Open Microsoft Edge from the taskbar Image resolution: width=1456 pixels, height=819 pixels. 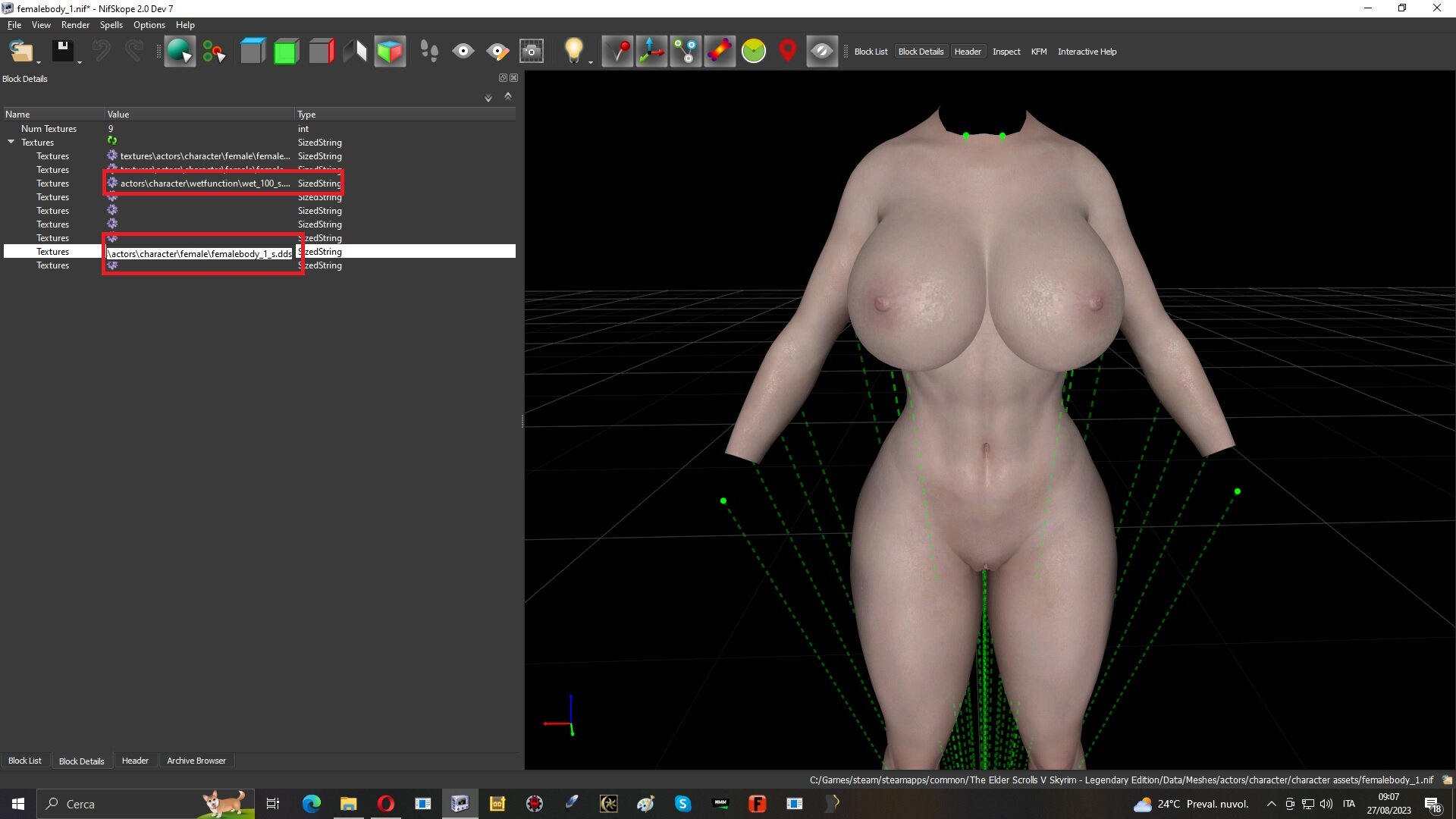point(311,804)
